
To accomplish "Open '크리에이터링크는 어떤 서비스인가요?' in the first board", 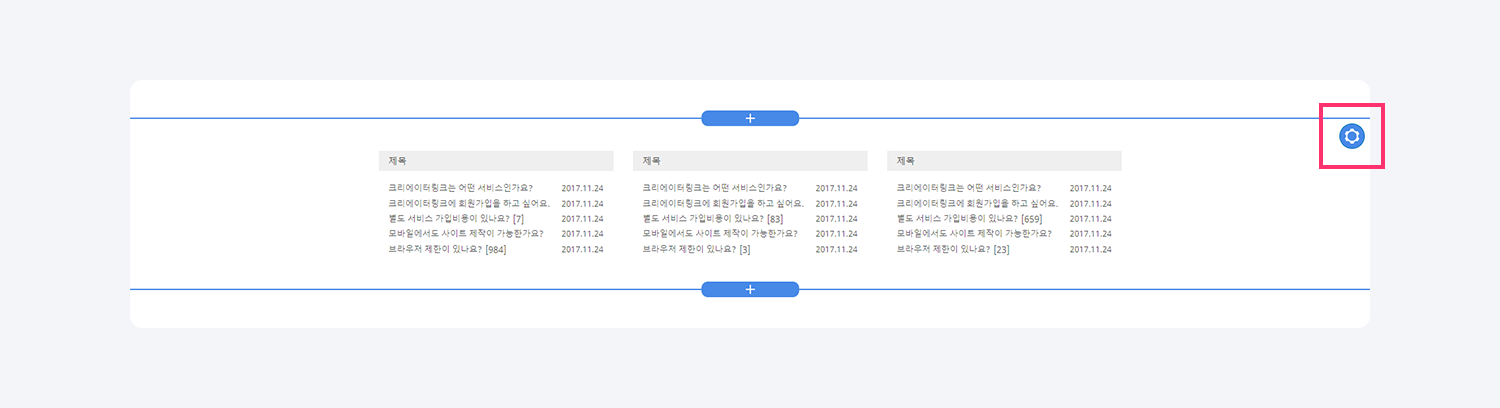I will pyautogui.click(x=460, y=188).
